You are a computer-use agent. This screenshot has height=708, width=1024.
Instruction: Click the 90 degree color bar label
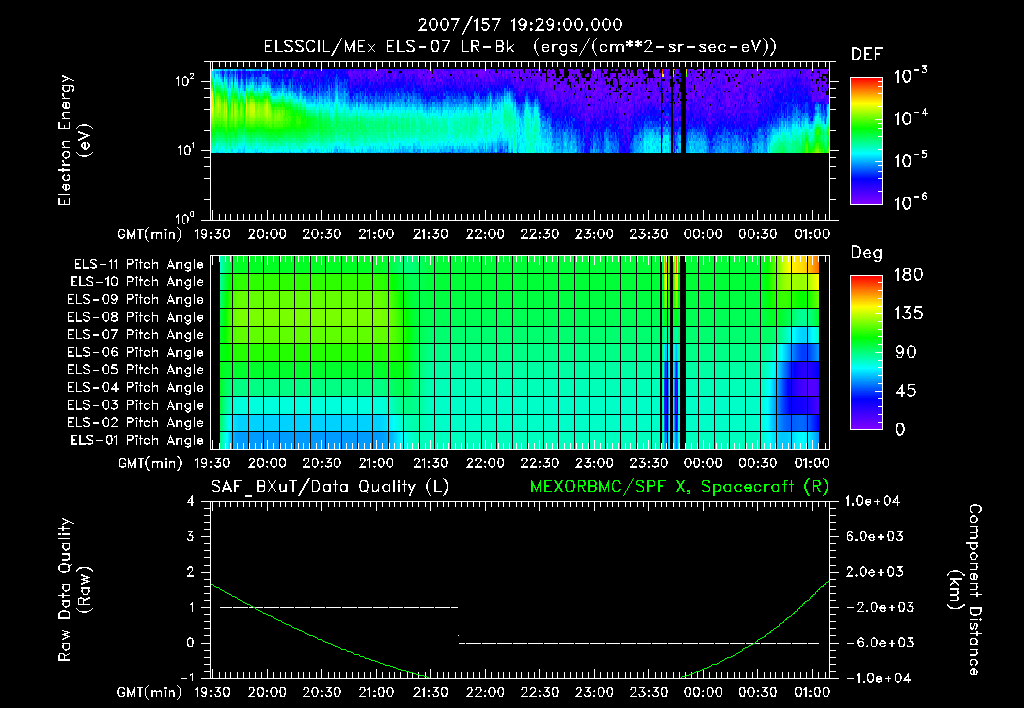(905, 353)
